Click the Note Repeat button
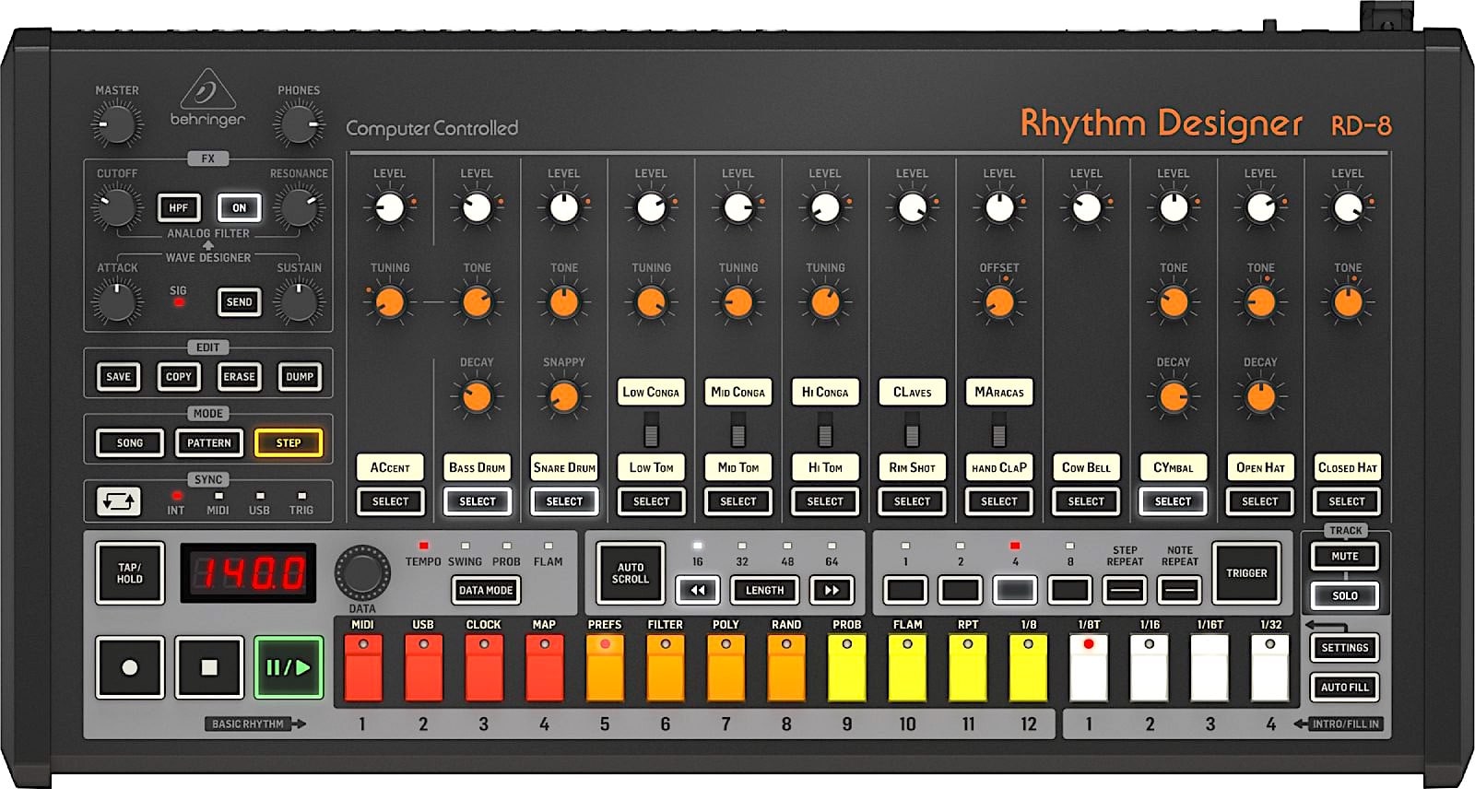The image size is (1475, 812). click(1180, 590)
